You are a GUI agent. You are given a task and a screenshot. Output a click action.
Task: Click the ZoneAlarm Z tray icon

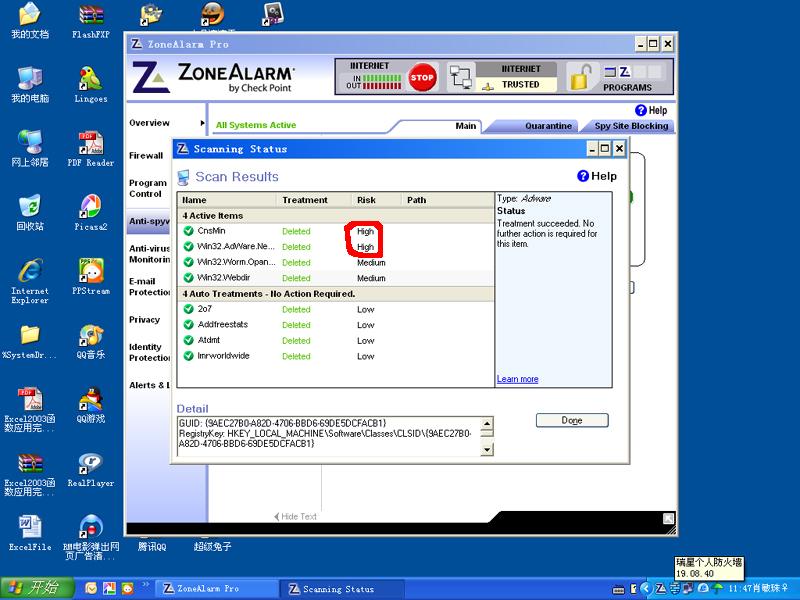pyautogui.click(x=660, y=588)
